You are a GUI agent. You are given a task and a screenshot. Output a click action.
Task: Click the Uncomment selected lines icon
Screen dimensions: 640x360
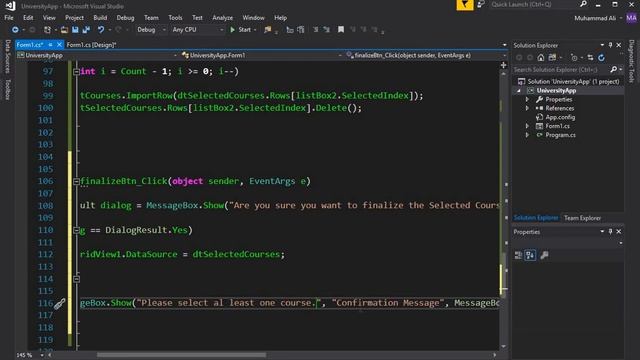[327, 30]
